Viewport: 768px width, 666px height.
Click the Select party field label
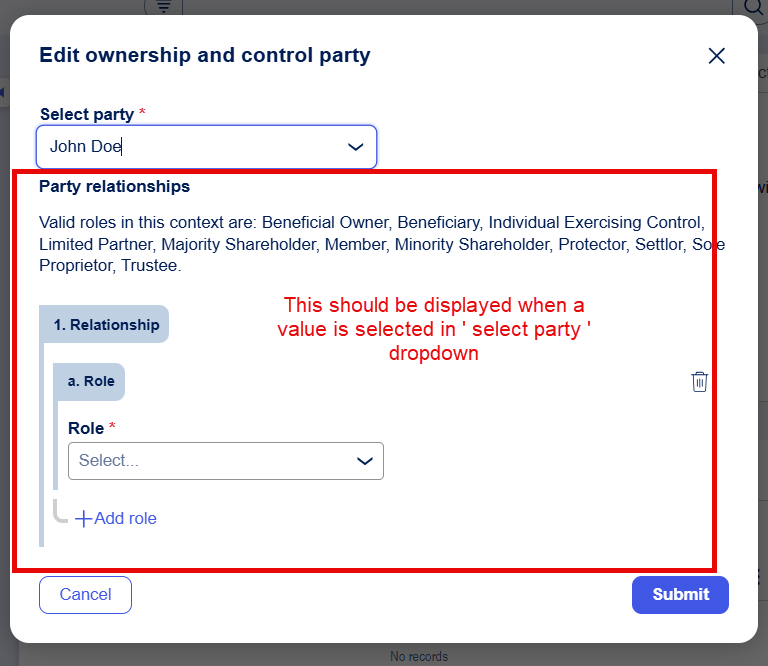tap(87, 114)
